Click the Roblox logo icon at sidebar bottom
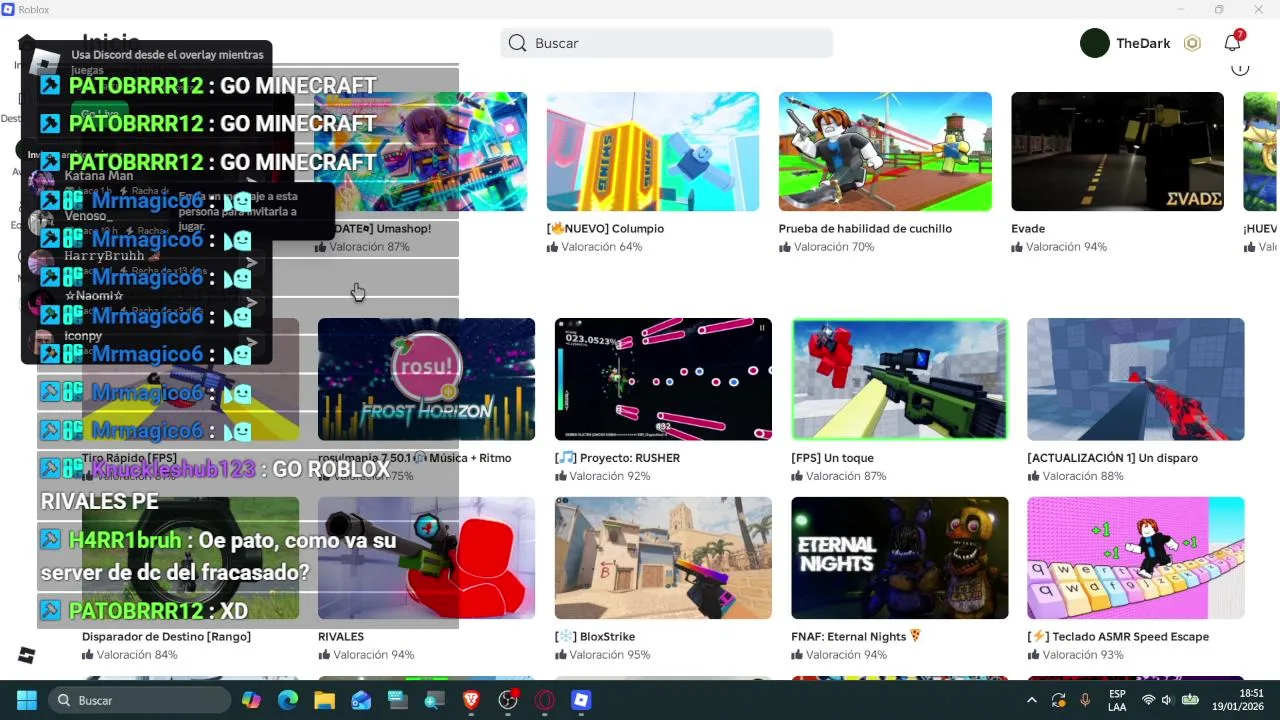Image resolution: width=1280 pixels, height=720 pixels. [x=27, y=655]
